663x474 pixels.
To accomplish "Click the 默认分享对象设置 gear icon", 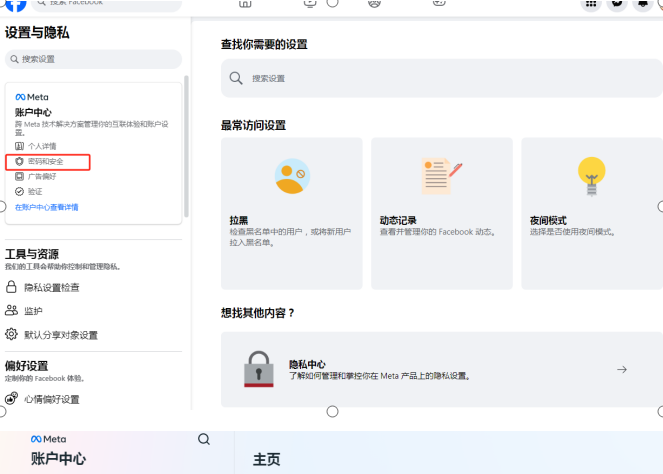I will tap(12, 335).
